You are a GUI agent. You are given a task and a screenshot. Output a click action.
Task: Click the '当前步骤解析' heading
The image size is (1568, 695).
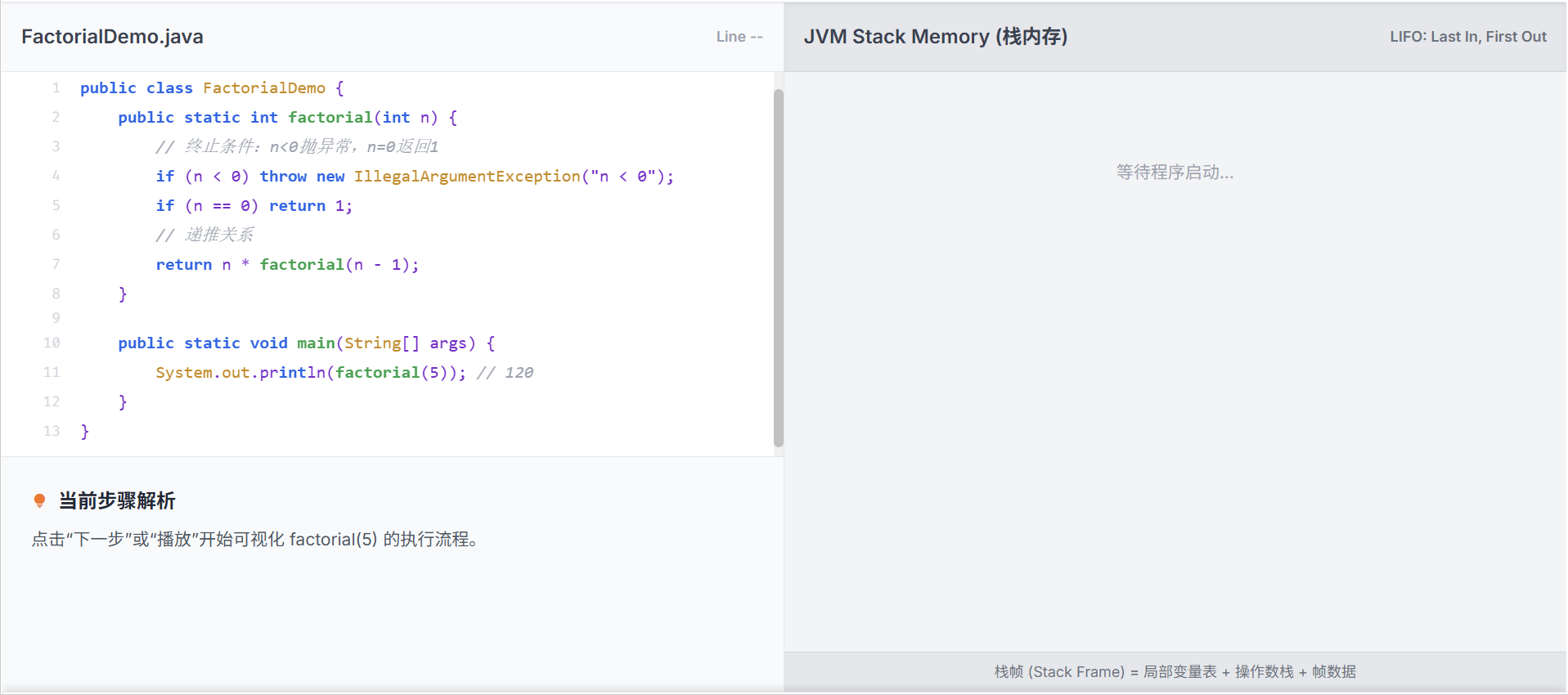(x=117, y=500)
